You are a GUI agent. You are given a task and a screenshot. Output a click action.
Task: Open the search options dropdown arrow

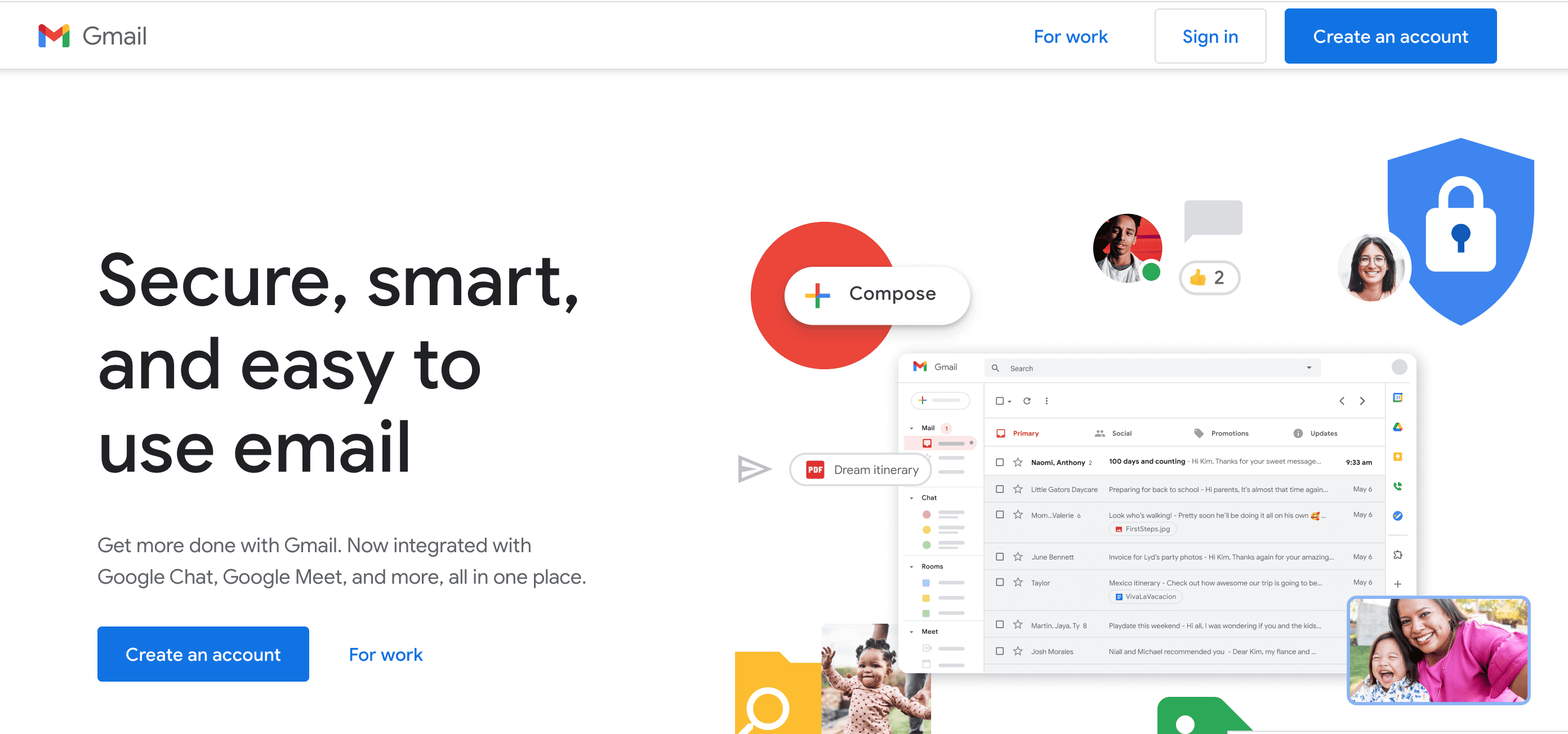[x=1309, y=368]
